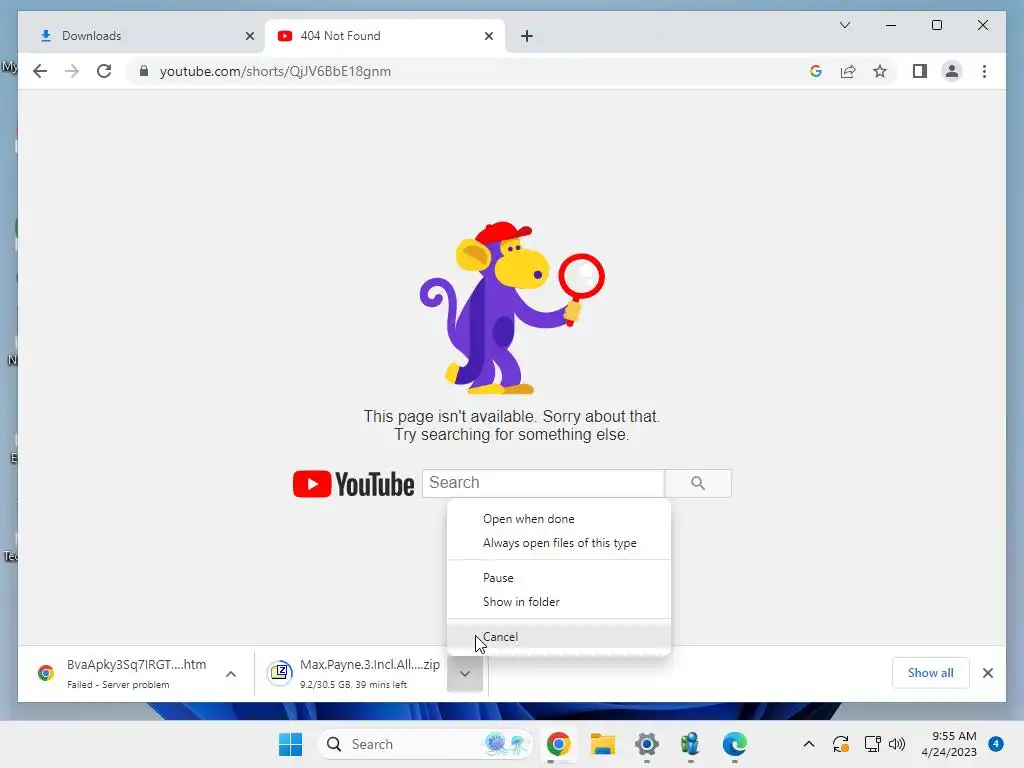The width and height of the screenshot is (1024, 768).
Task: Click the monkey illustration
Action: point(512,308)
